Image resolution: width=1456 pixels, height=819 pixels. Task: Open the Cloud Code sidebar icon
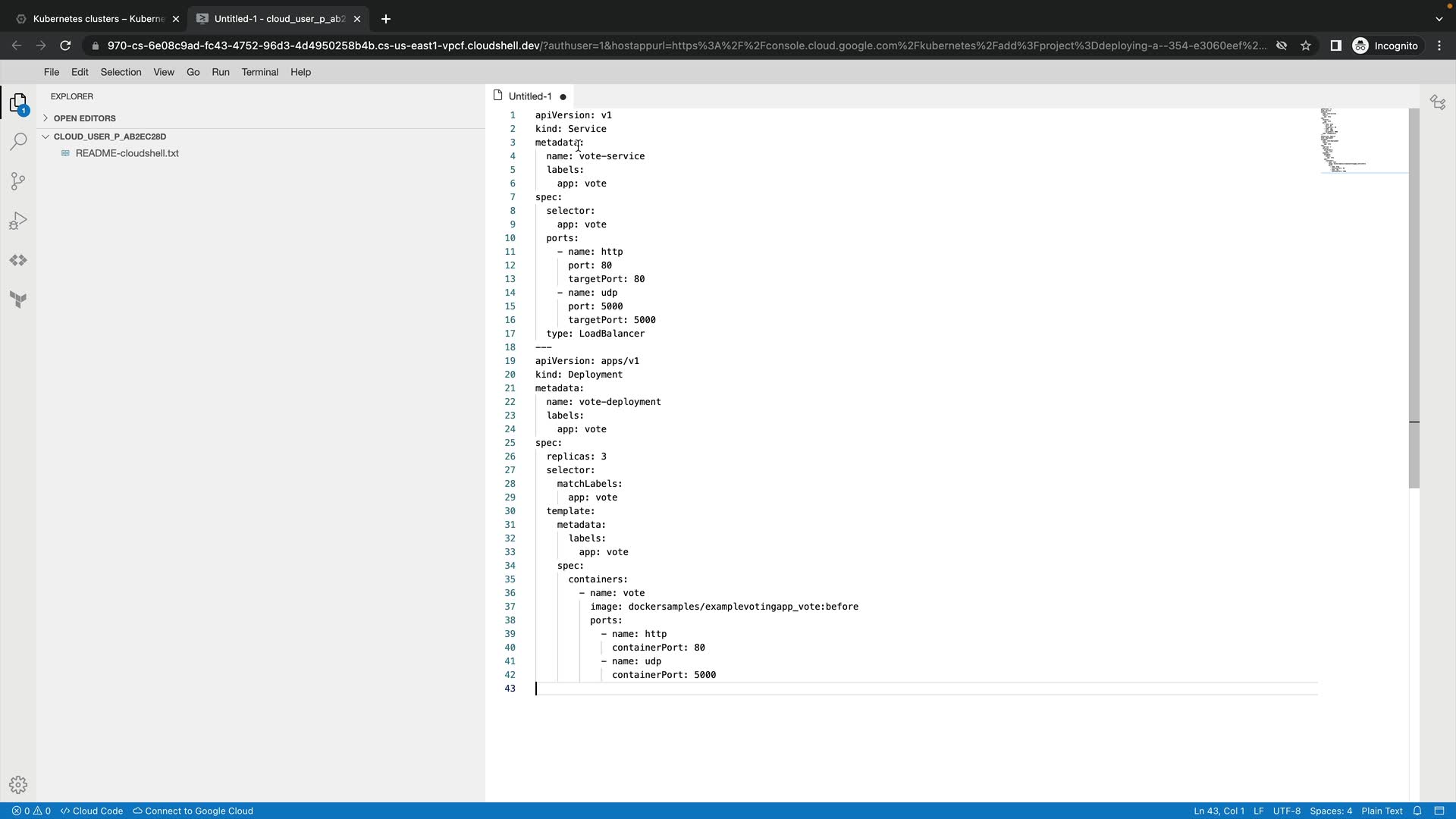[x=18, y=260]
